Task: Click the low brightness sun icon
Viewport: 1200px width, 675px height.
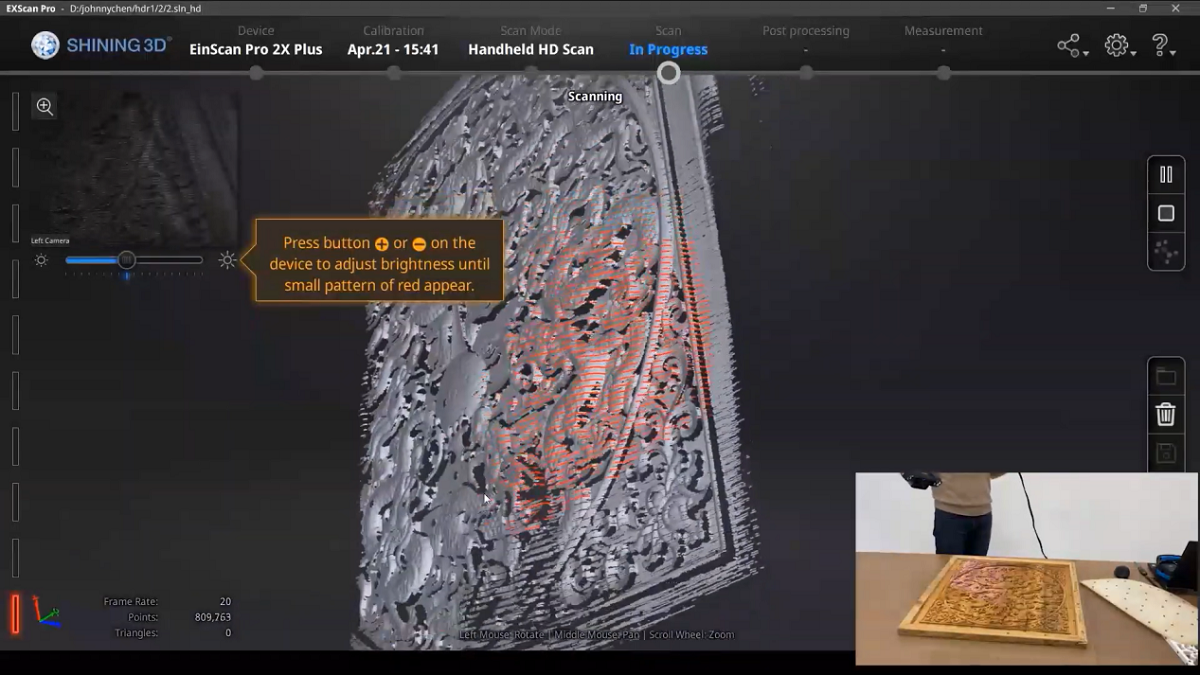Action: click(41, 260)
